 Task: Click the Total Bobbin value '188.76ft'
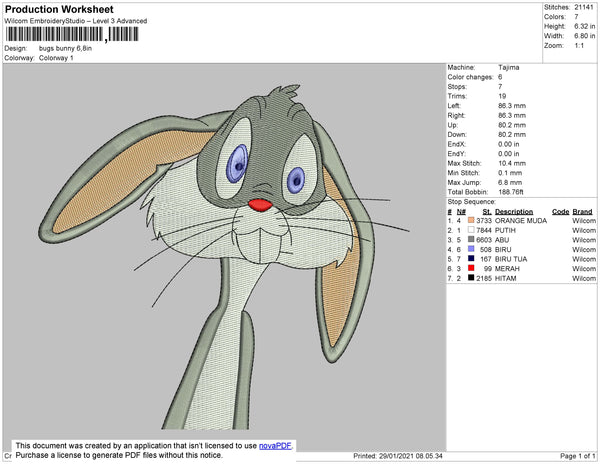(511, 192)
